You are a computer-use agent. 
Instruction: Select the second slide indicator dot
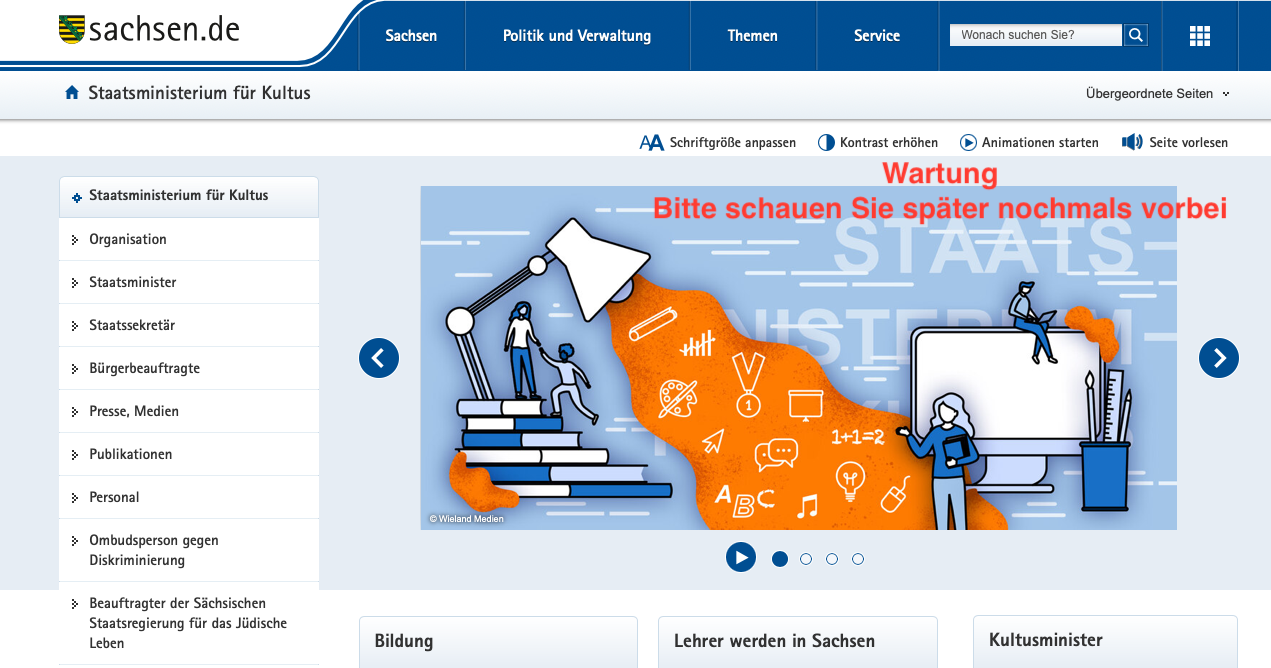tap(806, 559)
